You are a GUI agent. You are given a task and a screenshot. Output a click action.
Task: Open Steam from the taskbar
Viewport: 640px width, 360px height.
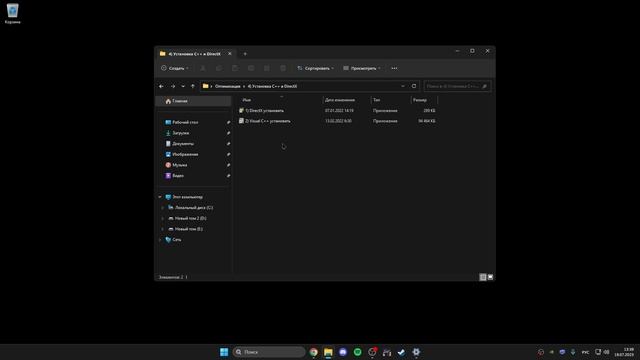coord(401,352)
